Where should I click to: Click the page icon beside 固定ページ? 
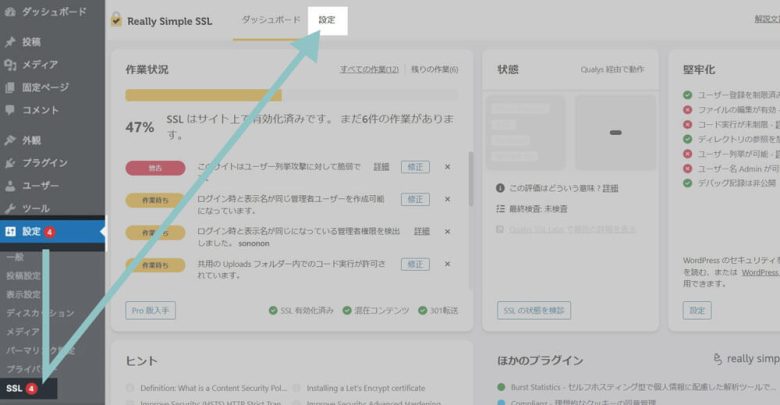pos(10,87)
